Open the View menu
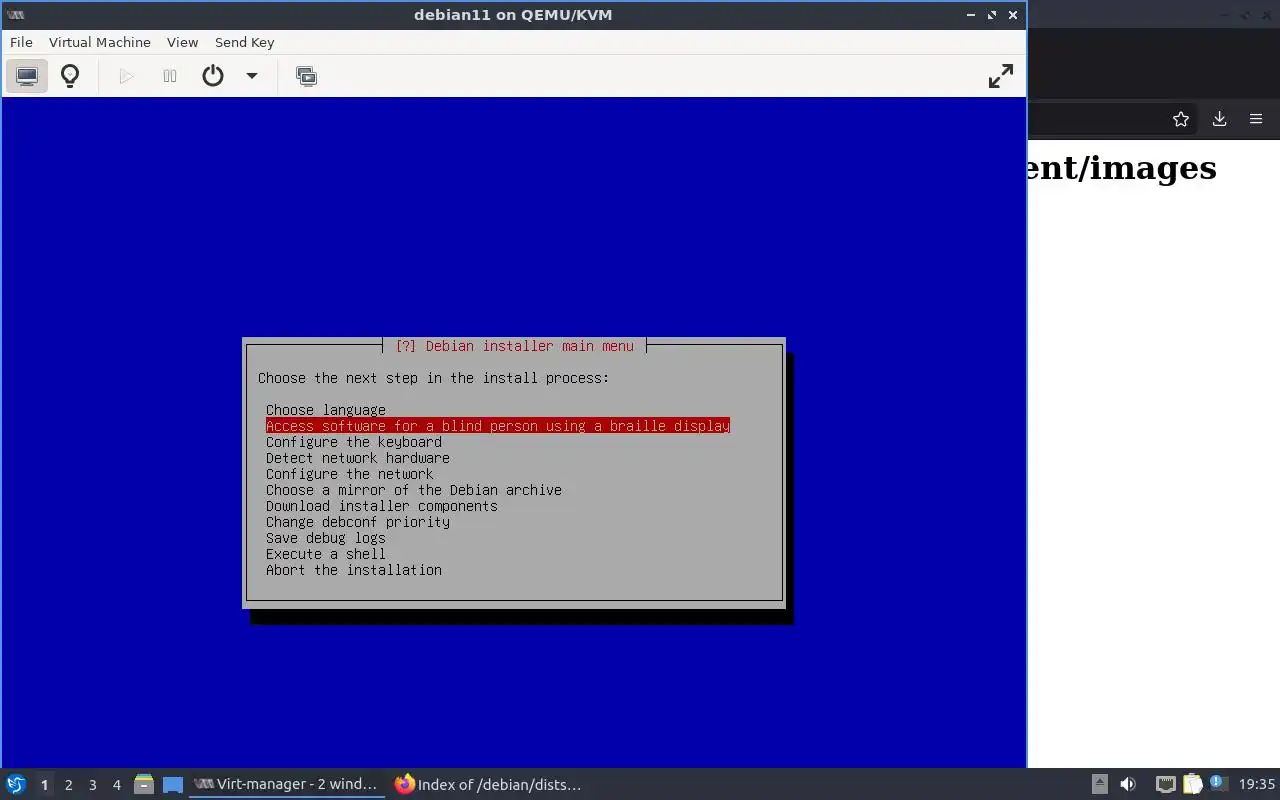Image resolution: width=1280 pixels, height=800 pixels. [182, 42]
